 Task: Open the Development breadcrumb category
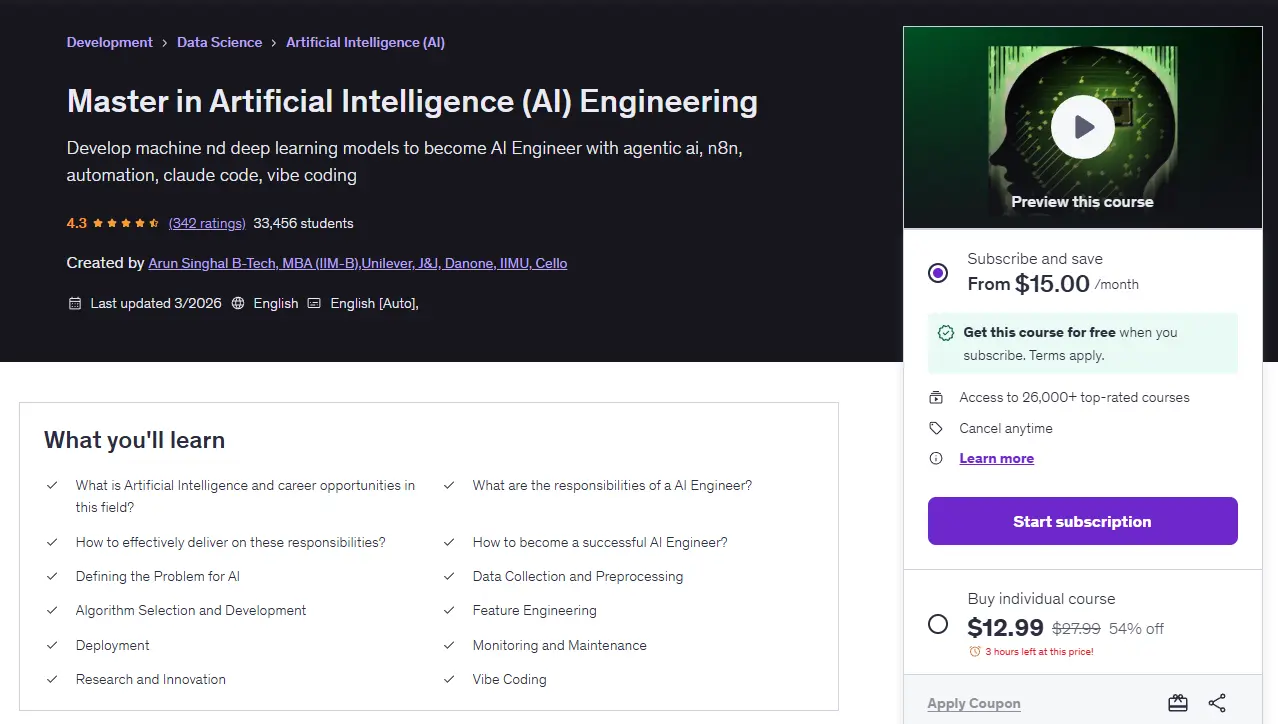[x=110, y=42]
